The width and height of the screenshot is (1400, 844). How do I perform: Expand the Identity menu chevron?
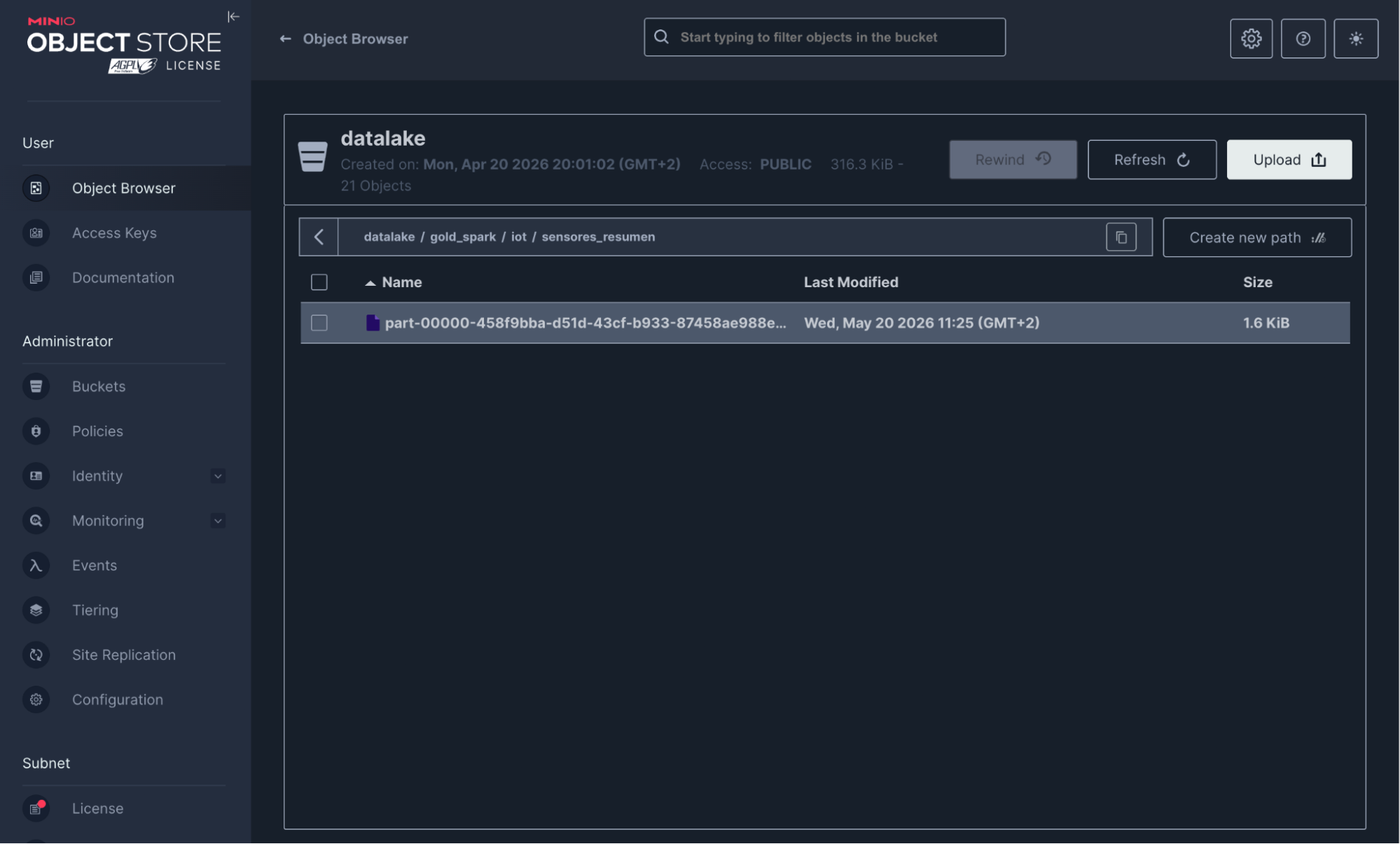point(218,476)
